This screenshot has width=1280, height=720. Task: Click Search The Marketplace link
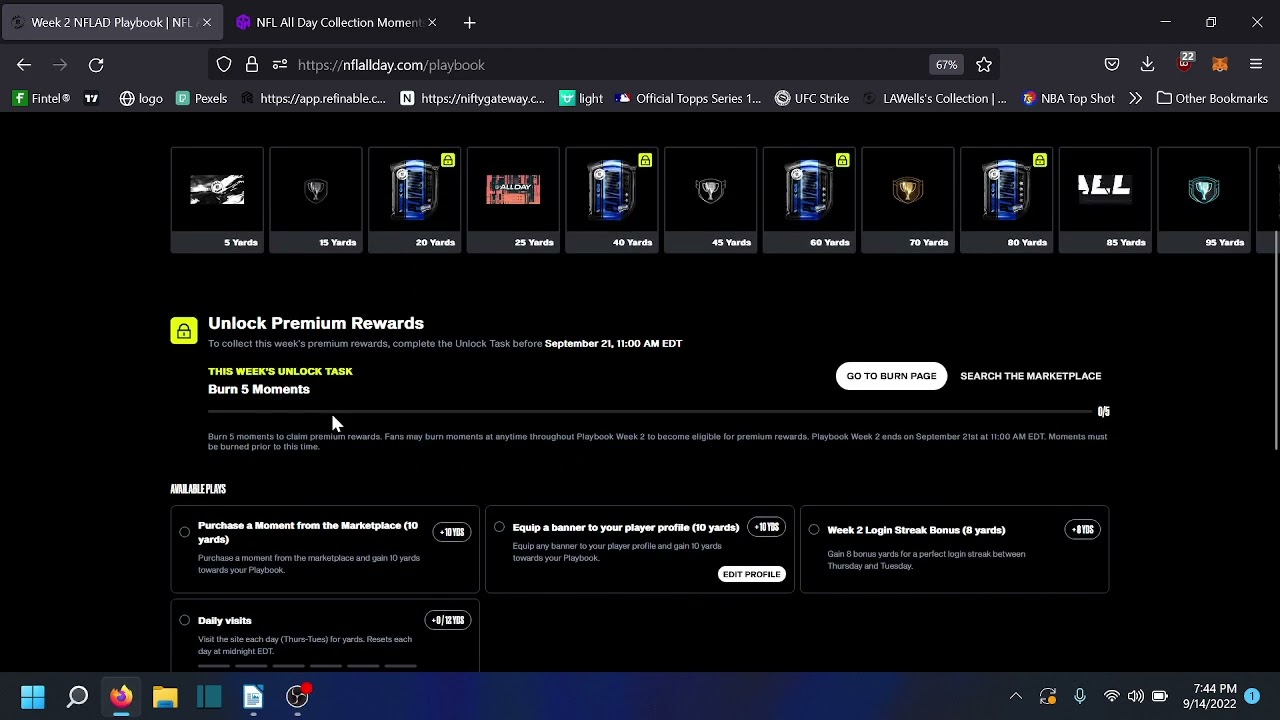[x=1030, y=376]
